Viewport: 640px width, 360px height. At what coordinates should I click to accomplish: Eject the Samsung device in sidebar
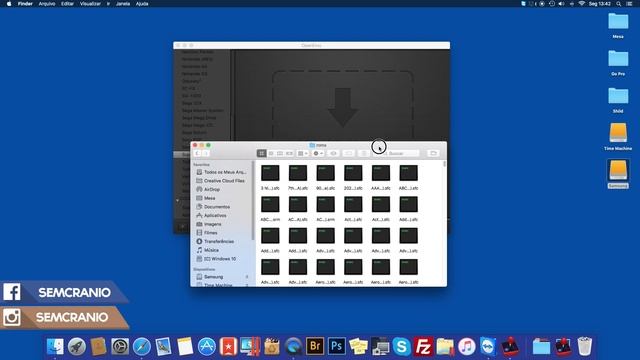(x=247, y=277)
